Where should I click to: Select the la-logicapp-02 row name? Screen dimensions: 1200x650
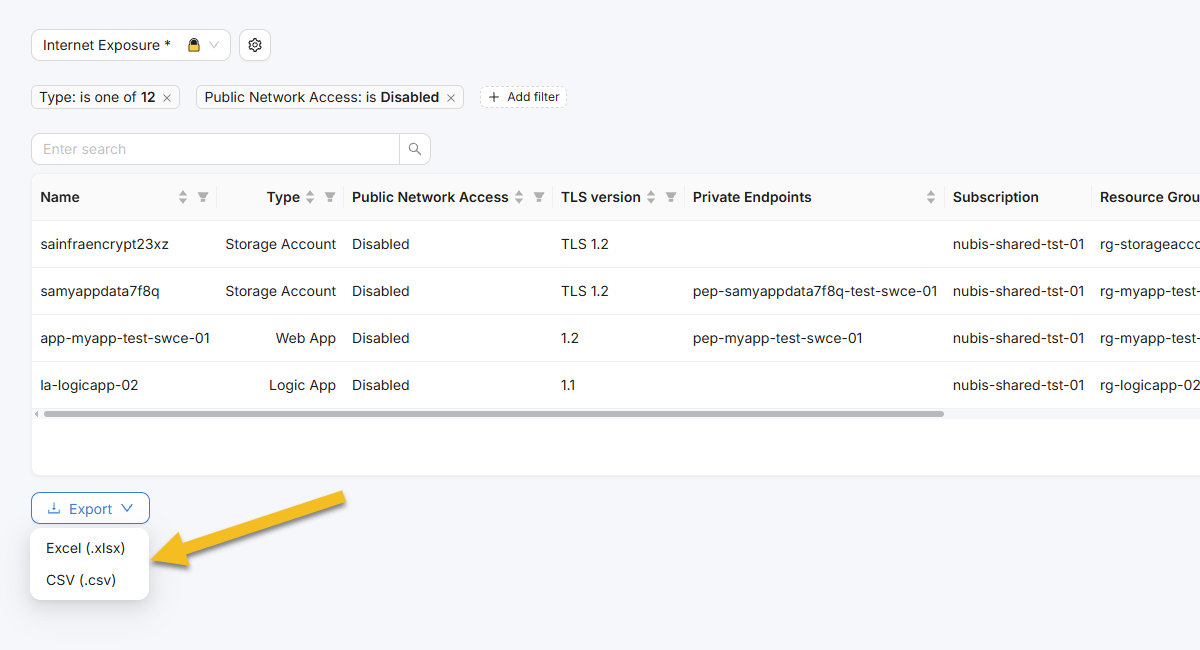pos(89,385)
